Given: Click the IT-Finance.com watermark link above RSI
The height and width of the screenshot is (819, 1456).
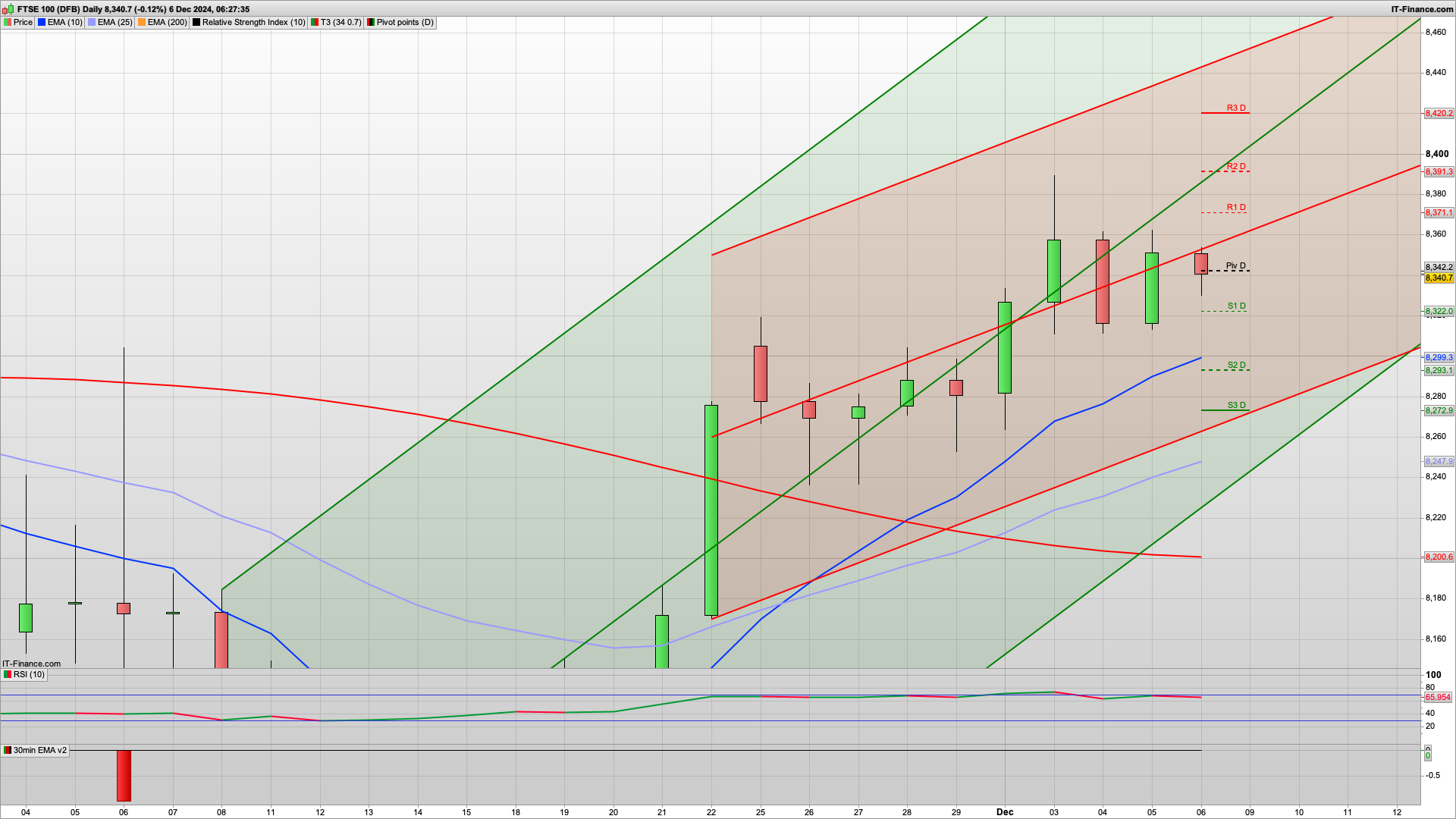Looking at the screenshot, I should [x=31, y=664].
